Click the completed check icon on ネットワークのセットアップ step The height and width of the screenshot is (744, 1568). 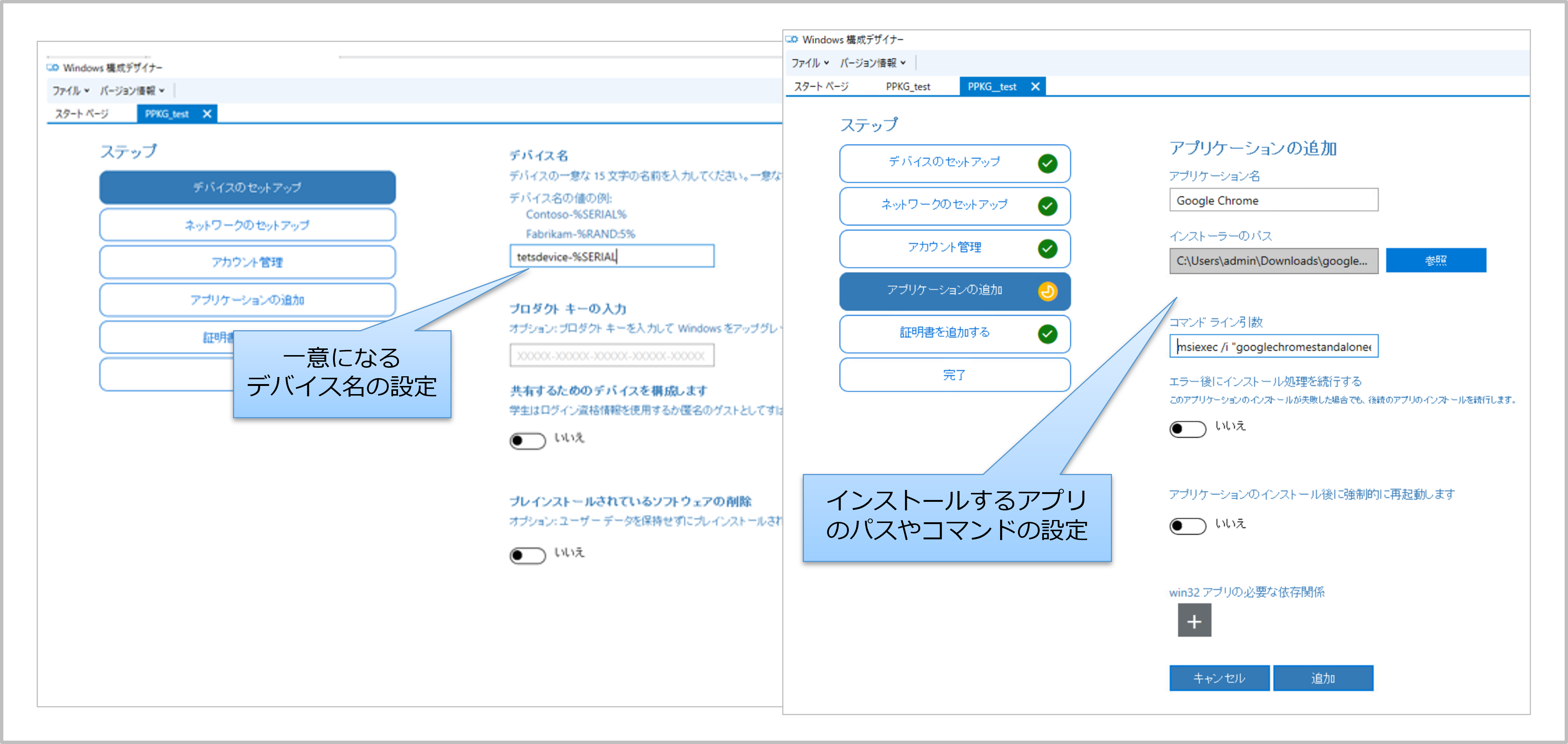point(1049,206)
